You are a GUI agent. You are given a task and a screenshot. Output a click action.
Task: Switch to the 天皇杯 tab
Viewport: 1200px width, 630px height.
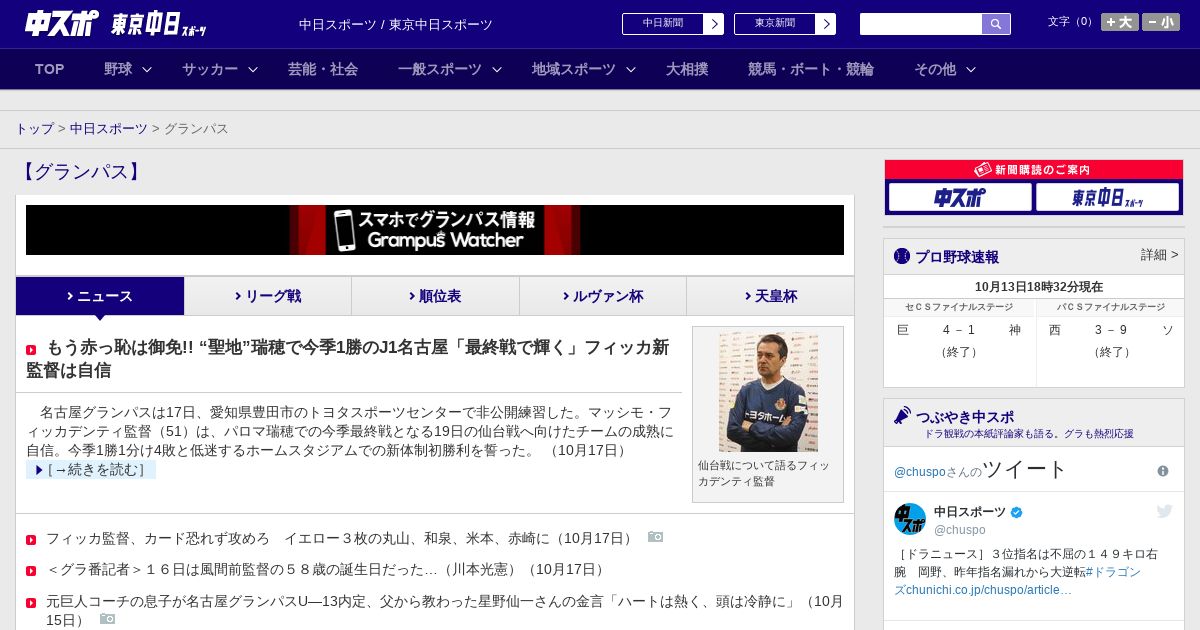click(x=770, y=296)
